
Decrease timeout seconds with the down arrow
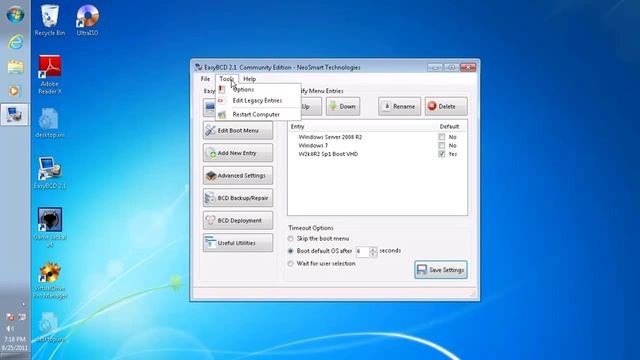pyautogui.click(x=373, y=254)
